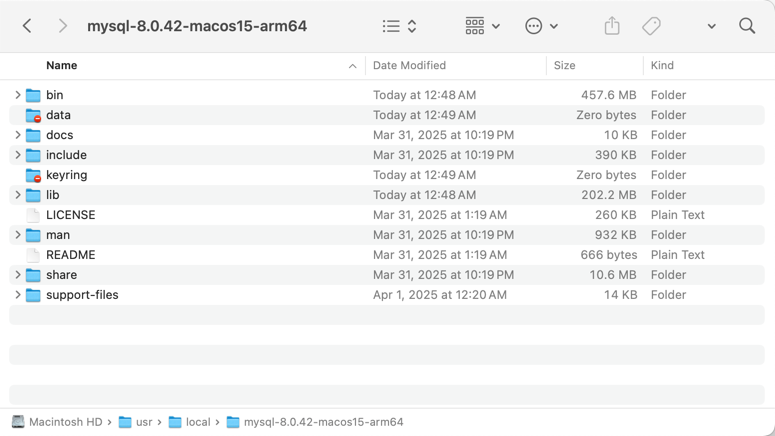Click the Forward navigation arrow

point(62,26)
